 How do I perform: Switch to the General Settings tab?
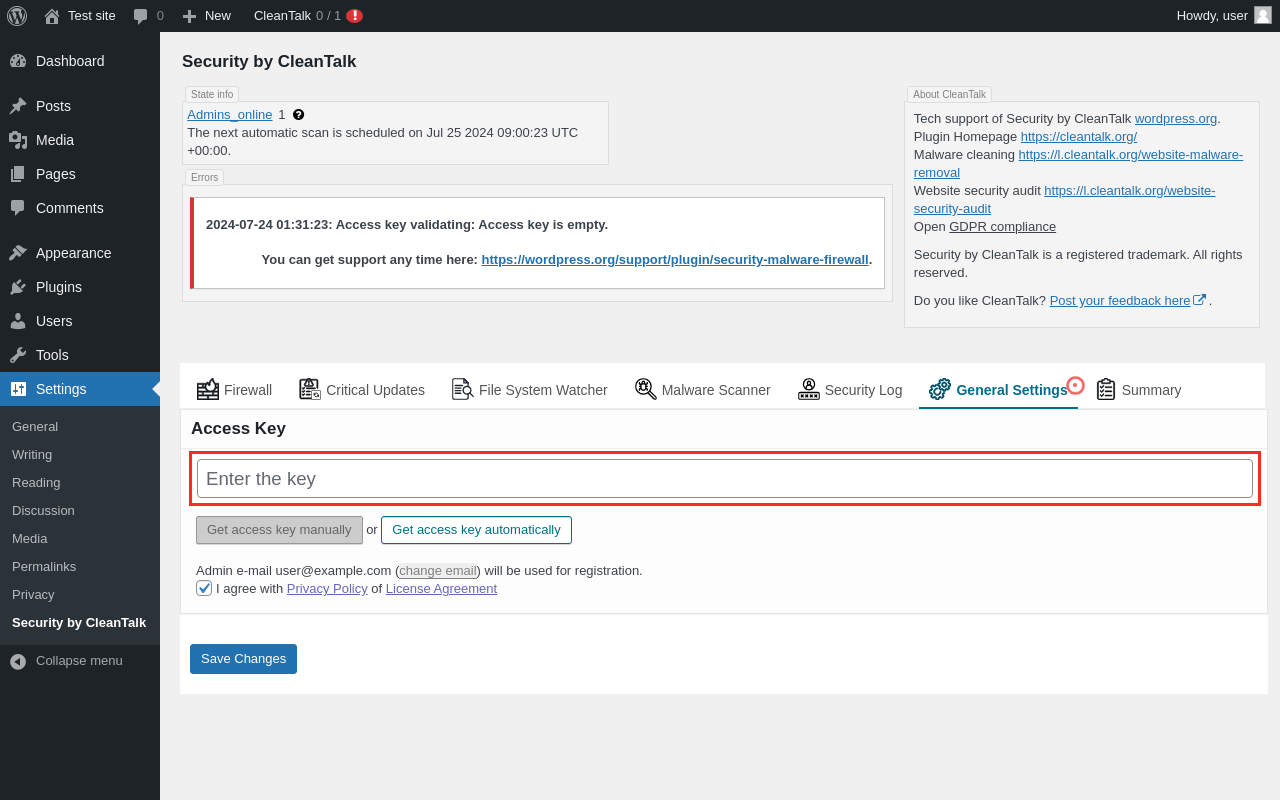click(1010, 390)
